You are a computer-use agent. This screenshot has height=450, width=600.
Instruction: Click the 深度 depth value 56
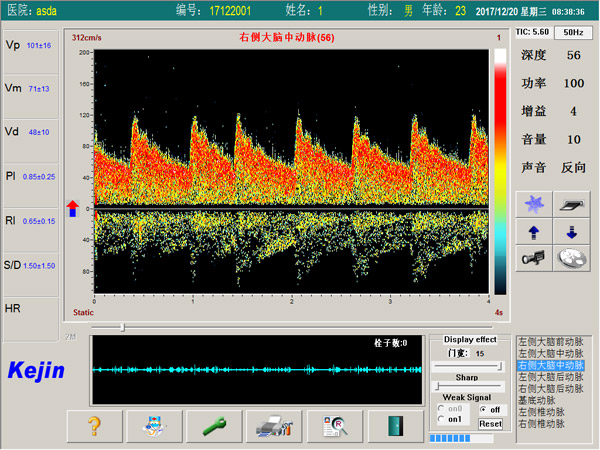(573, 56)
